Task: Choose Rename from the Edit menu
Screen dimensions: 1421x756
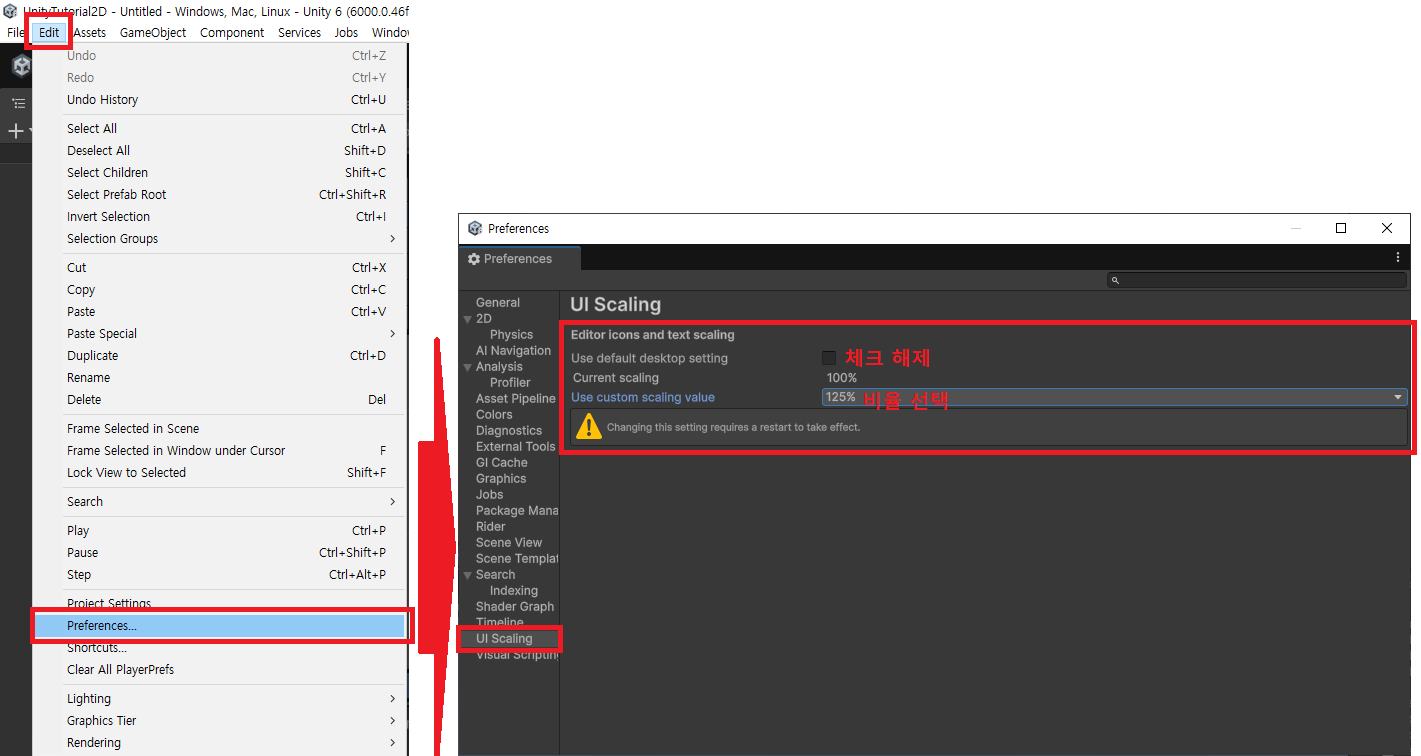Action: (220, 378)
